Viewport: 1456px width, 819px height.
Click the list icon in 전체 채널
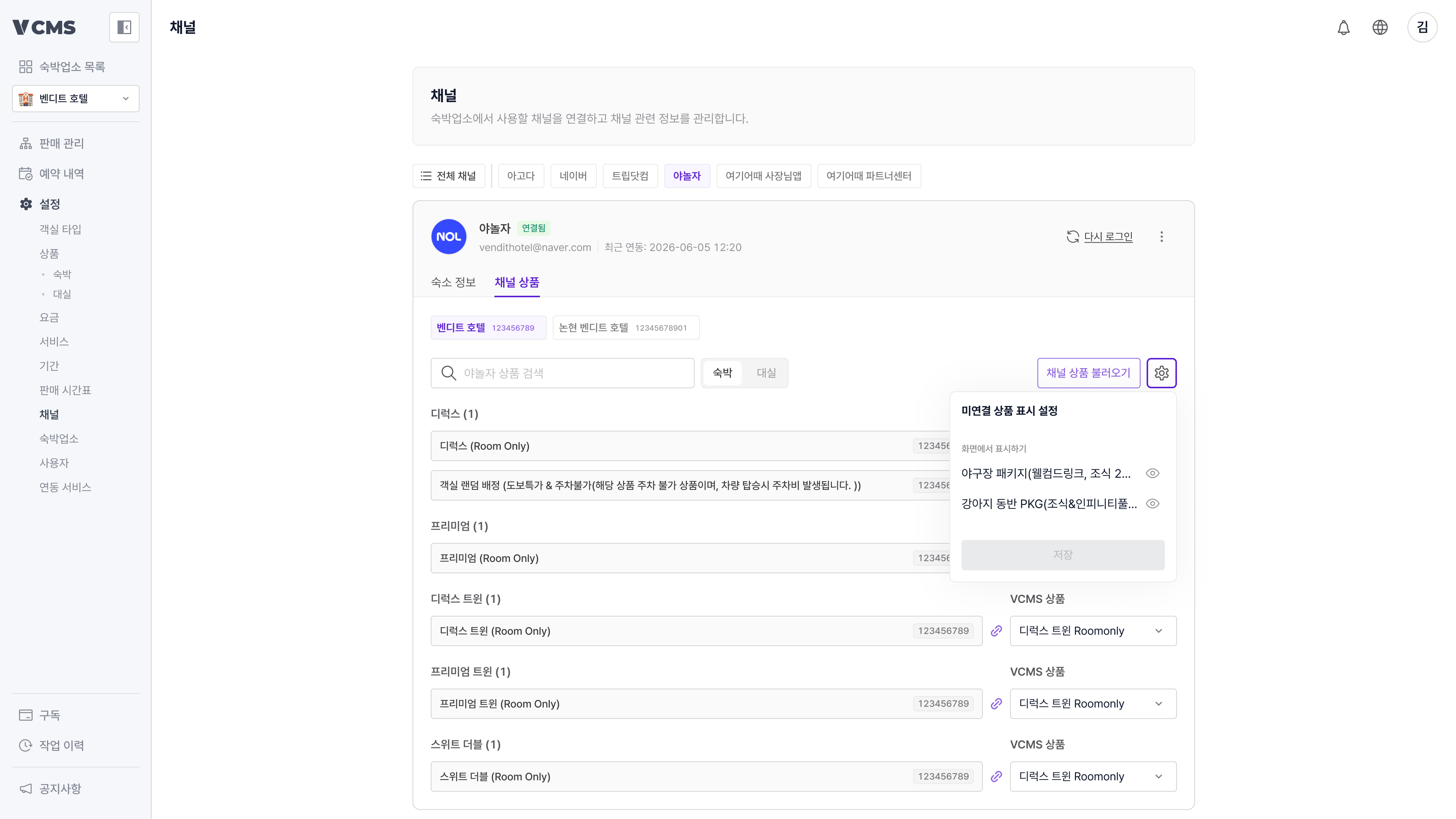(426, 176)
